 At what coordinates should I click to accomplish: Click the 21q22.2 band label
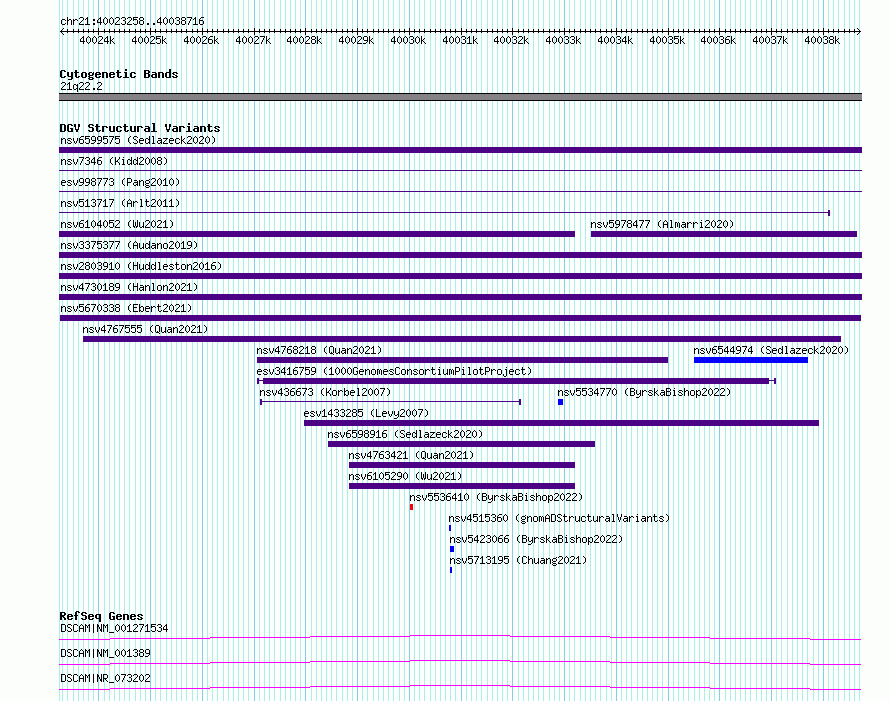(x=81, y=86)
